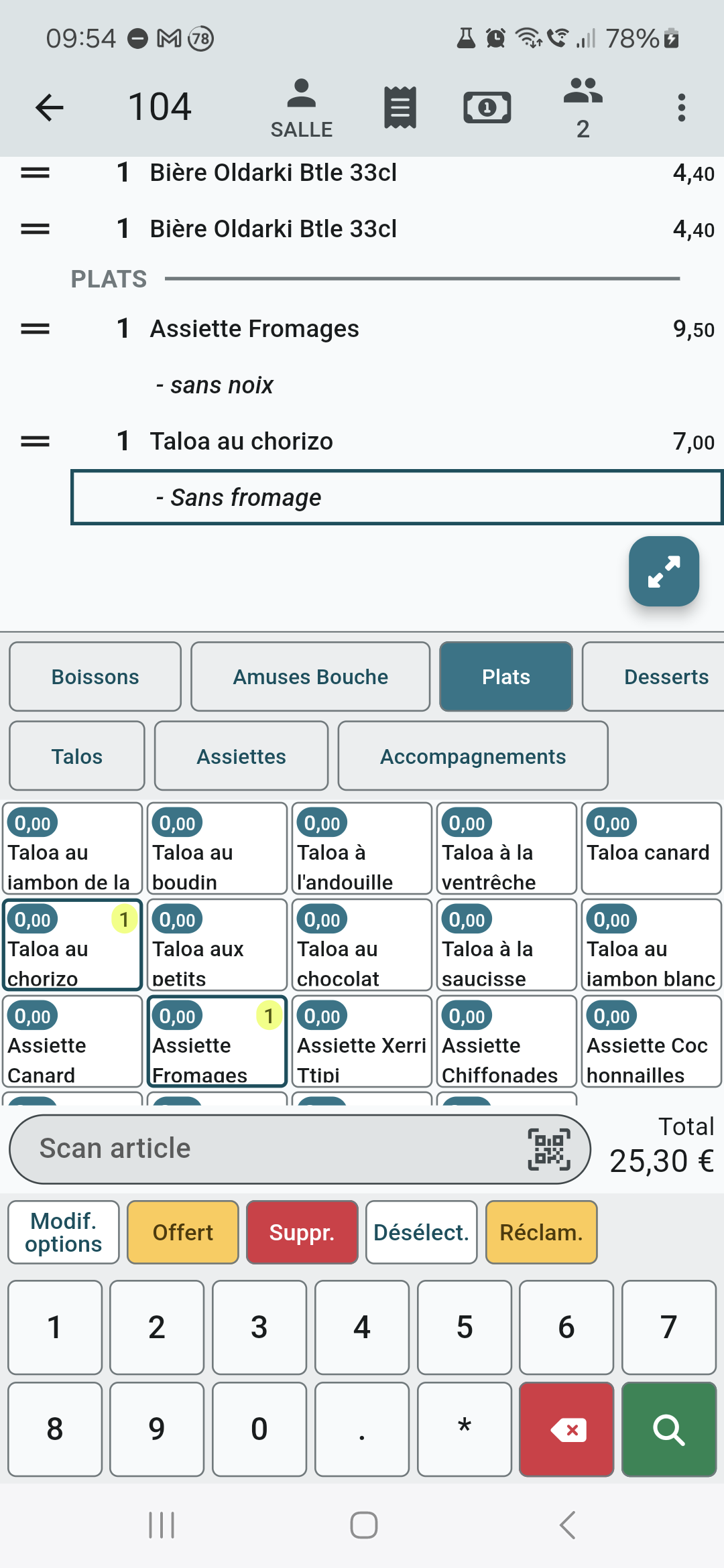The image size is (724, 1568).
Task: Add a Taloa canard item
Action: pyautogui.click(x=652, y=848)
